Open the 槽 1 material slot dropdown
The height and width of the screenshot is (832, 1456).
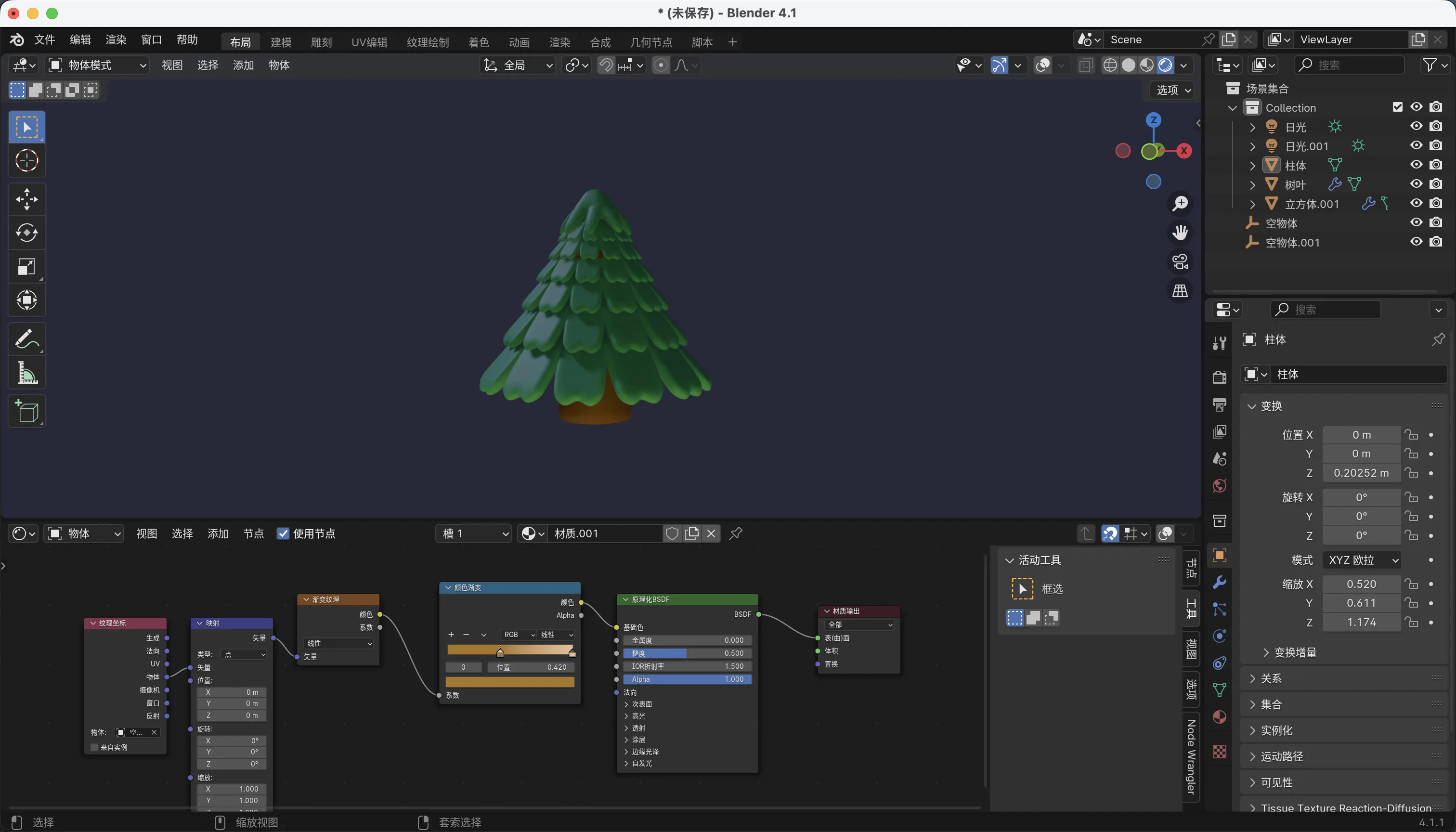(x=474, y=533)
